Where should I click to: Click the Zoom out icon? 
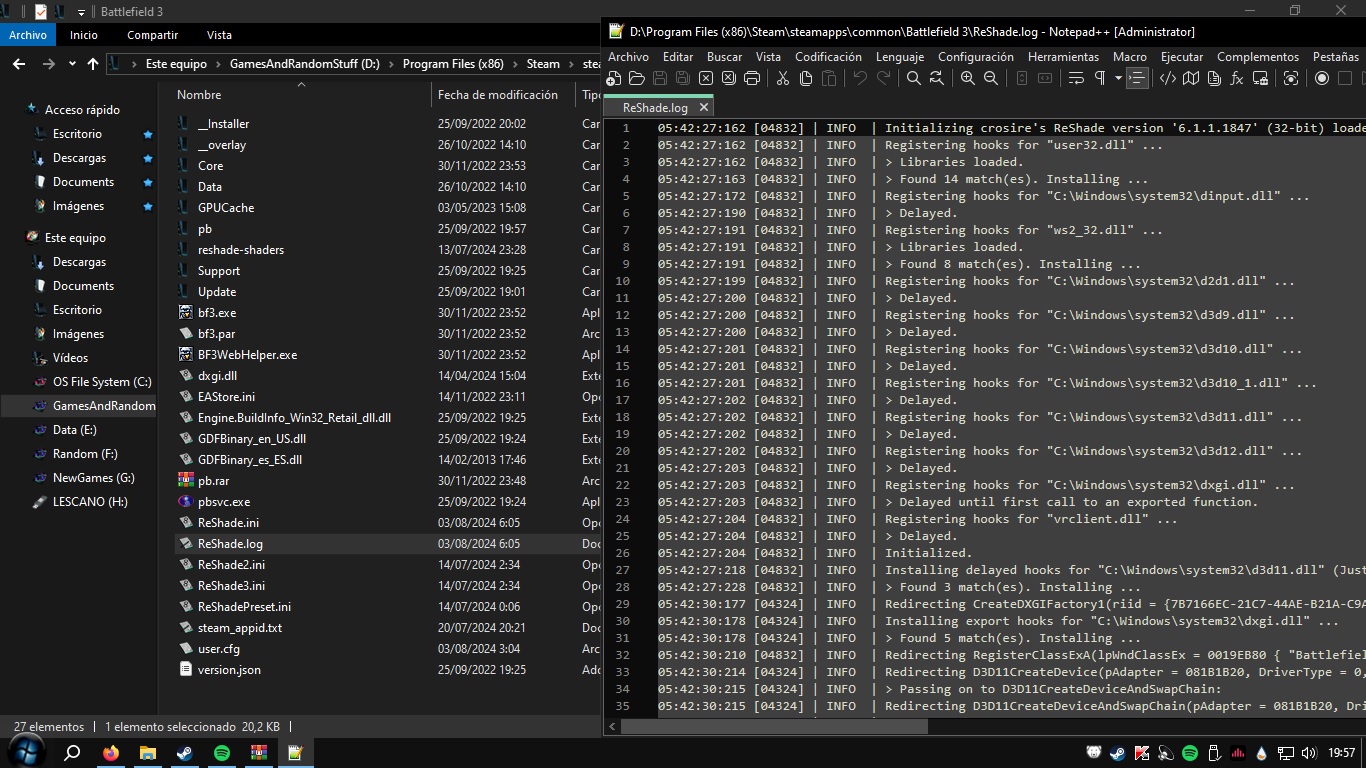[x=990, y=78]
